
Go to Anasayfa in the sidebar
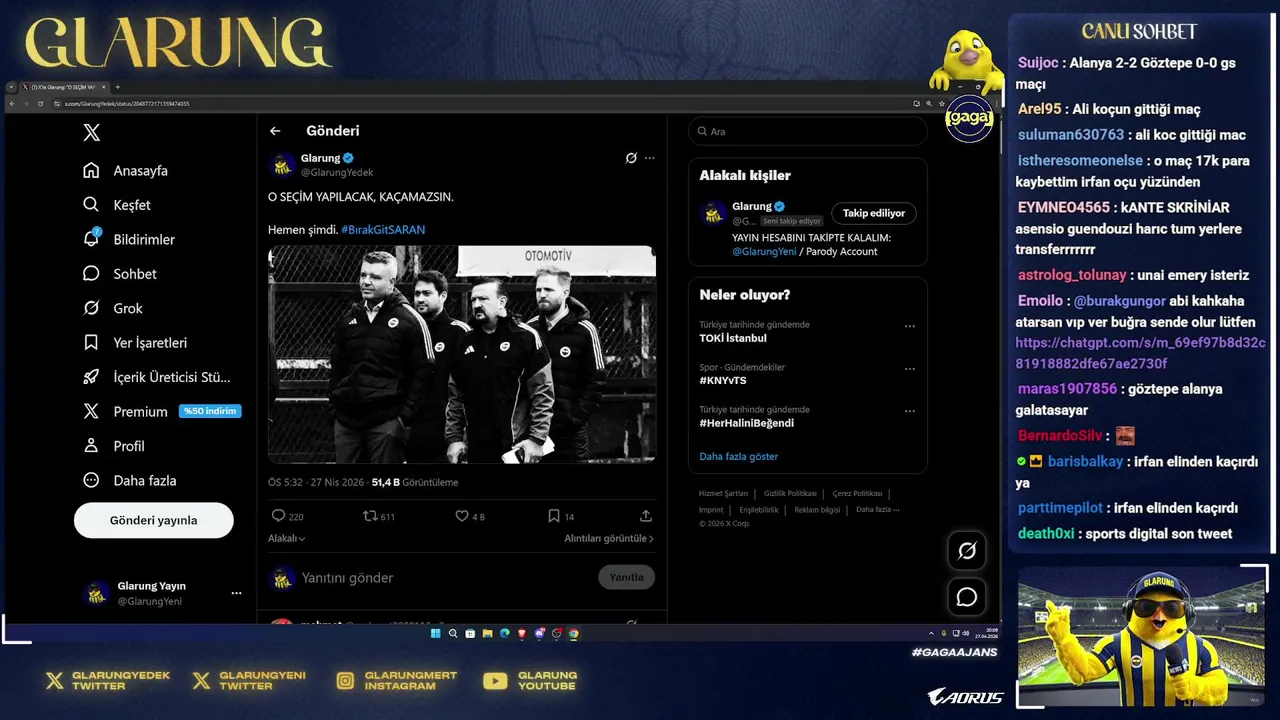126,171
